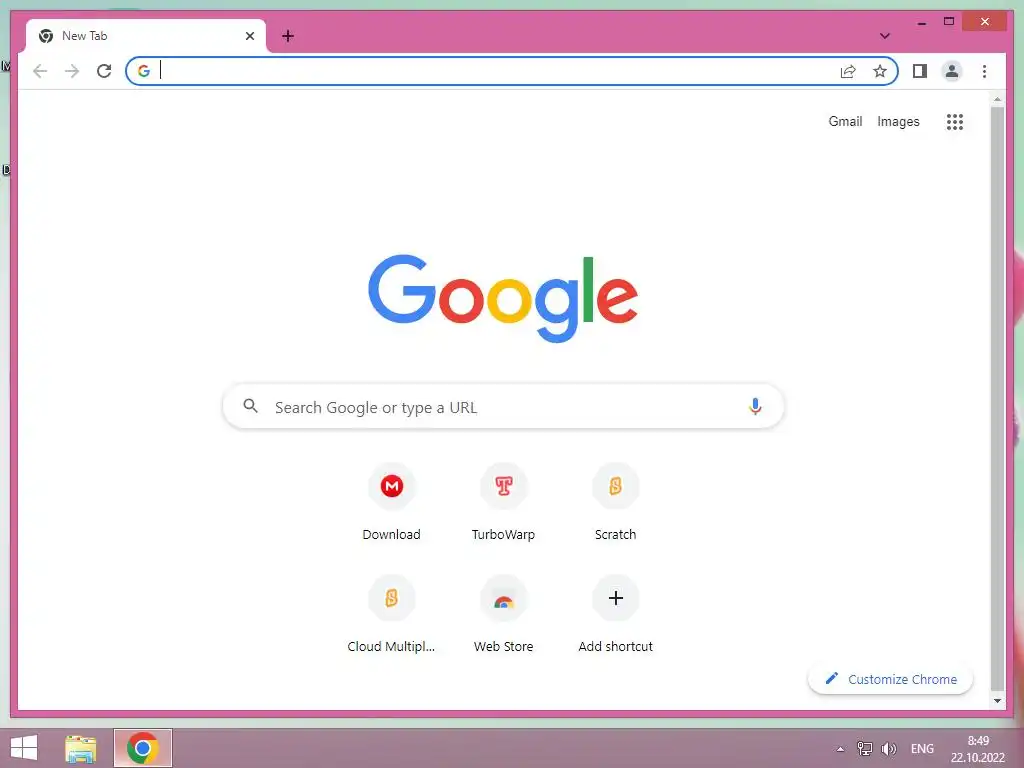Open the Scratch shortcut
Image resolution: width=1024 pixels, height=768 pixels.
(x=615, y=502)
